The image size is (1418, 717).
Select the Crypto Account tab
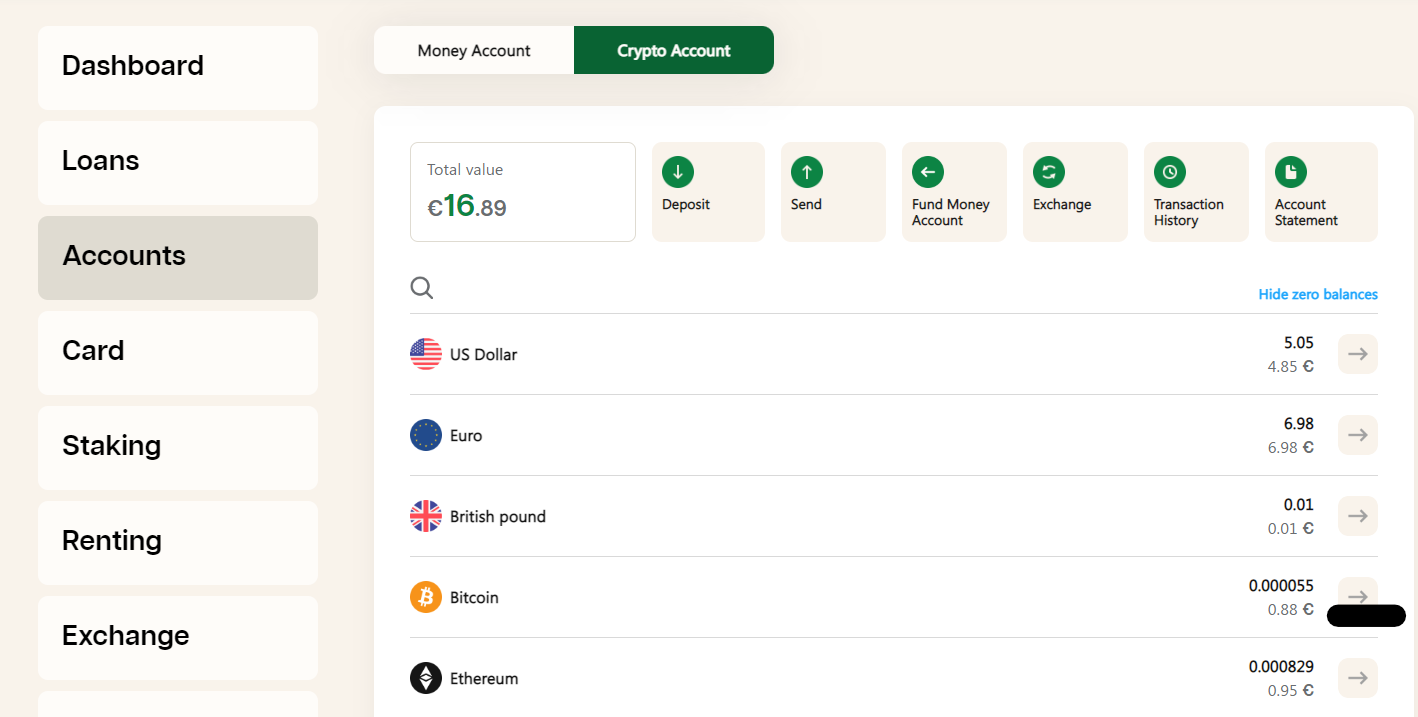674,50
